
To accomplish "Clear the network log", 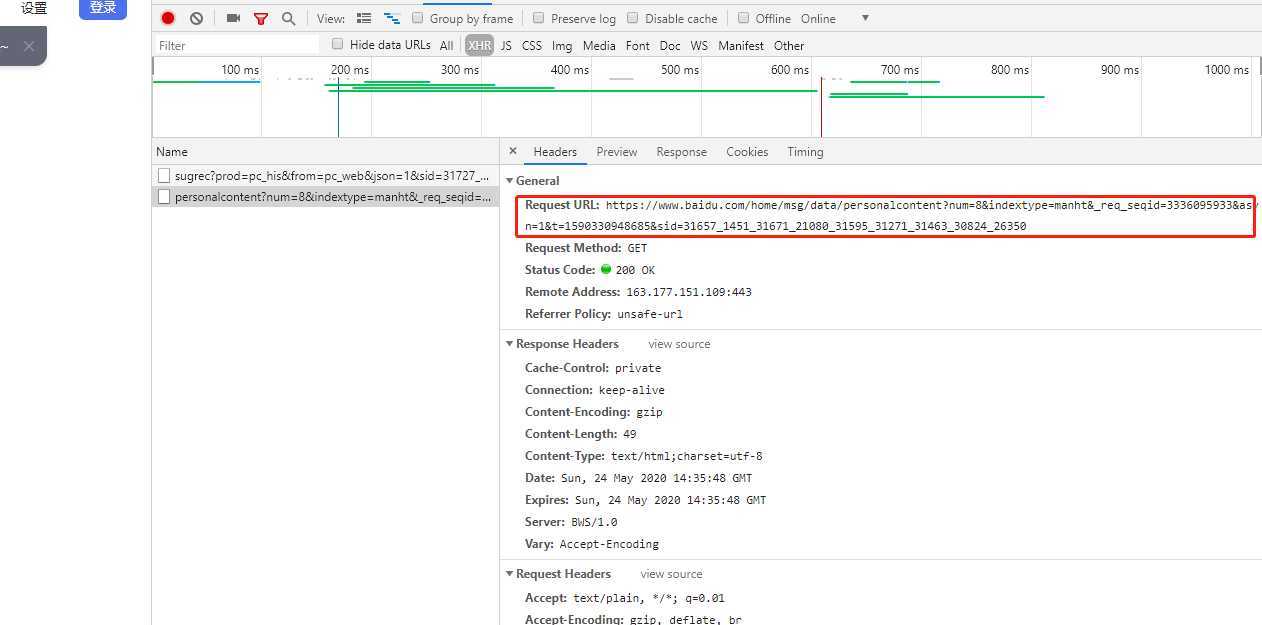I will tap(196, 18).
